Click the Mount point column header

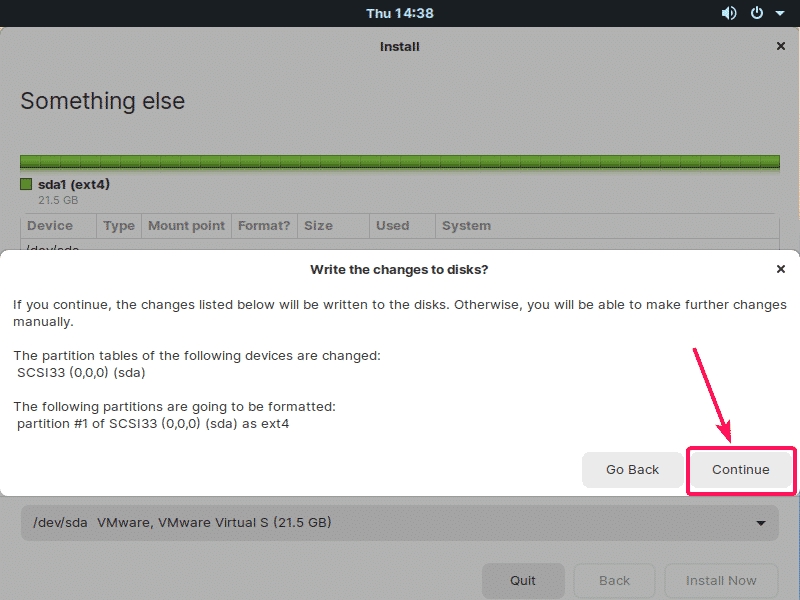pos(186,226)
